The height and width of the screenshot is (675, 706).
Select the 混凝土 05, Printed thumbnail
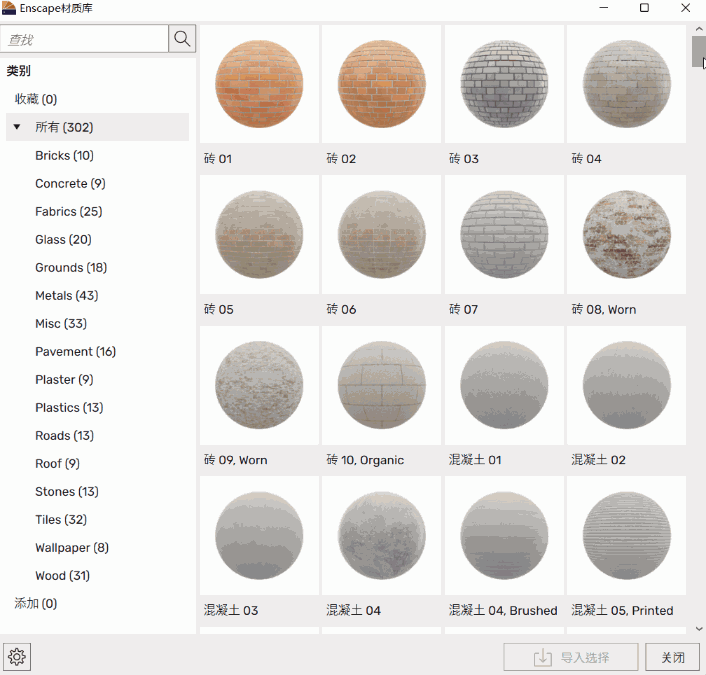(626, 536)
